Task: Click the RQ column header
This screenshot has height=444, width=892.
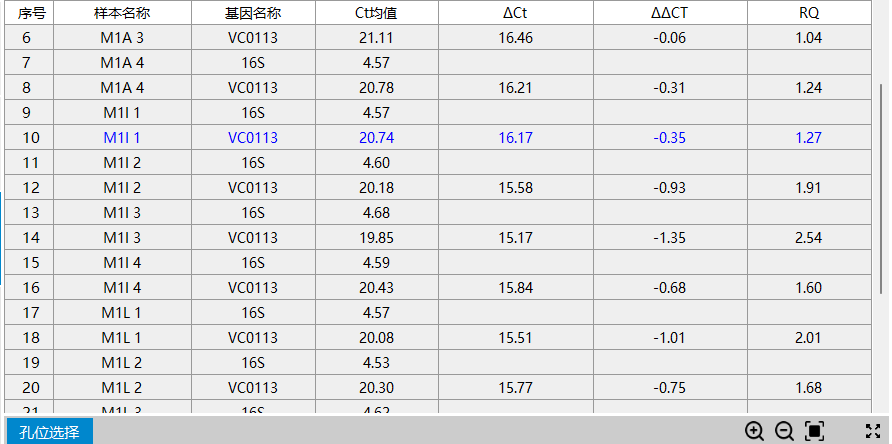Action: tap(808, 13)
